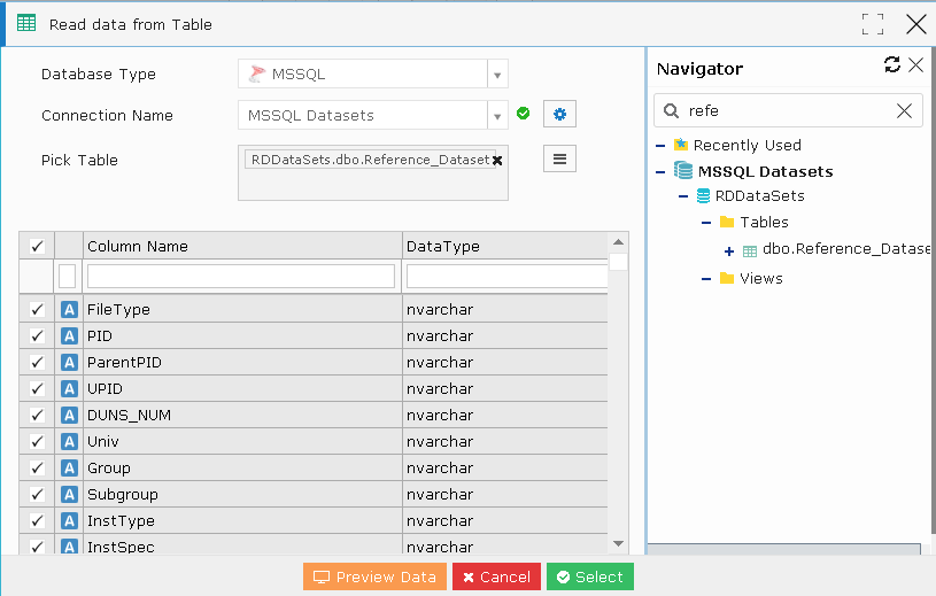Click the green Select button
This screenshot has height=596, width=936.
point(590,577)
